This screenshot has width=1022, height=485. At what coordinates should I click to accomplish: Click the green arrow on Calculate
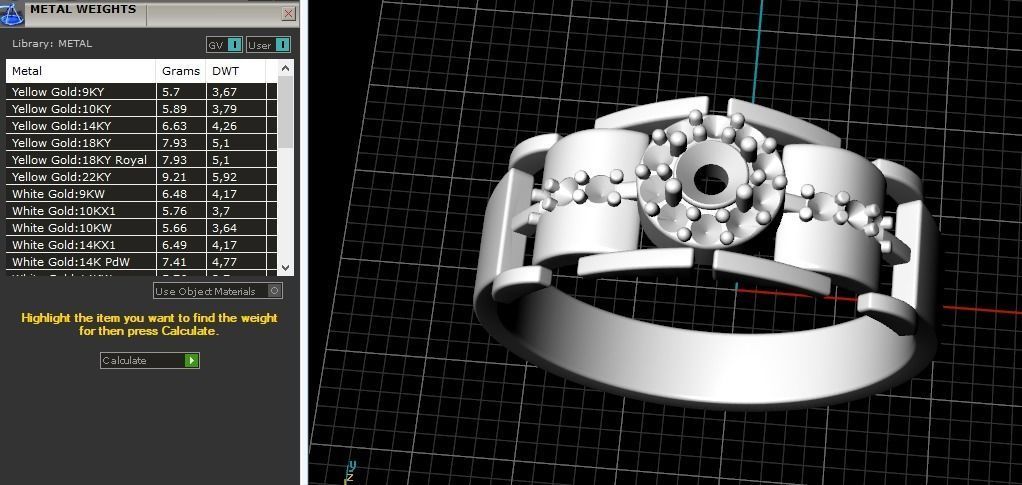coord(192,360)
